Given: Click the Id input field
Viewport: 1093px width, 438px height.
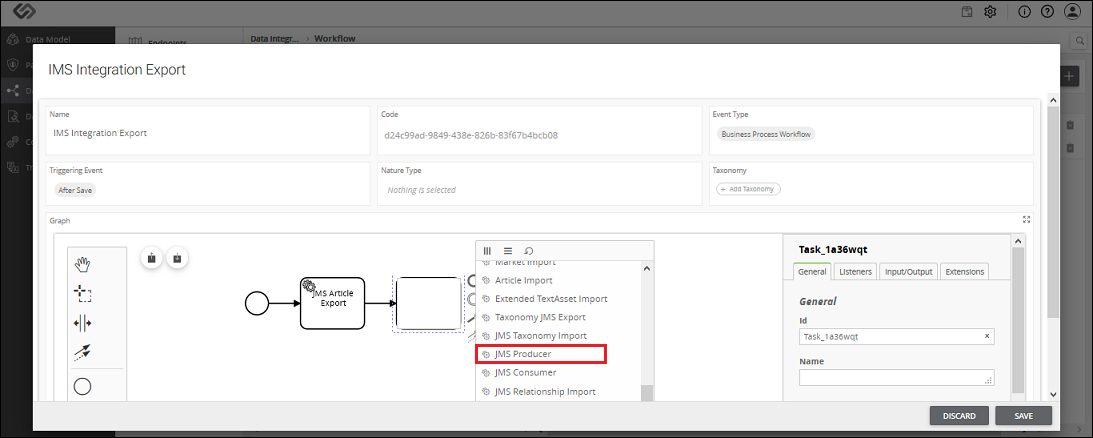Looking at the screenshot, I should coord(896,336).
